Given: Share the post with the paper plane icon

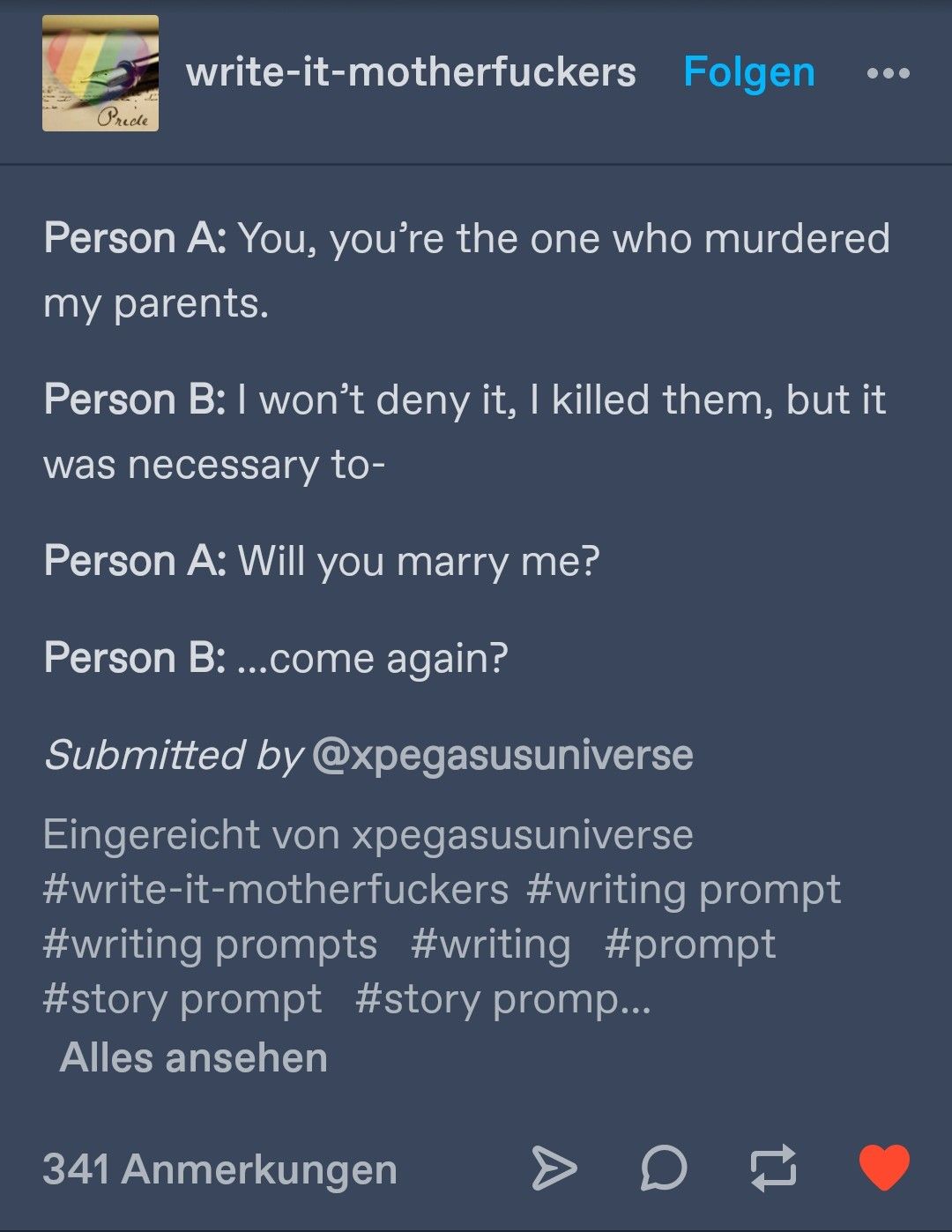Looking at the screenshot, I should pos(554,1169).
